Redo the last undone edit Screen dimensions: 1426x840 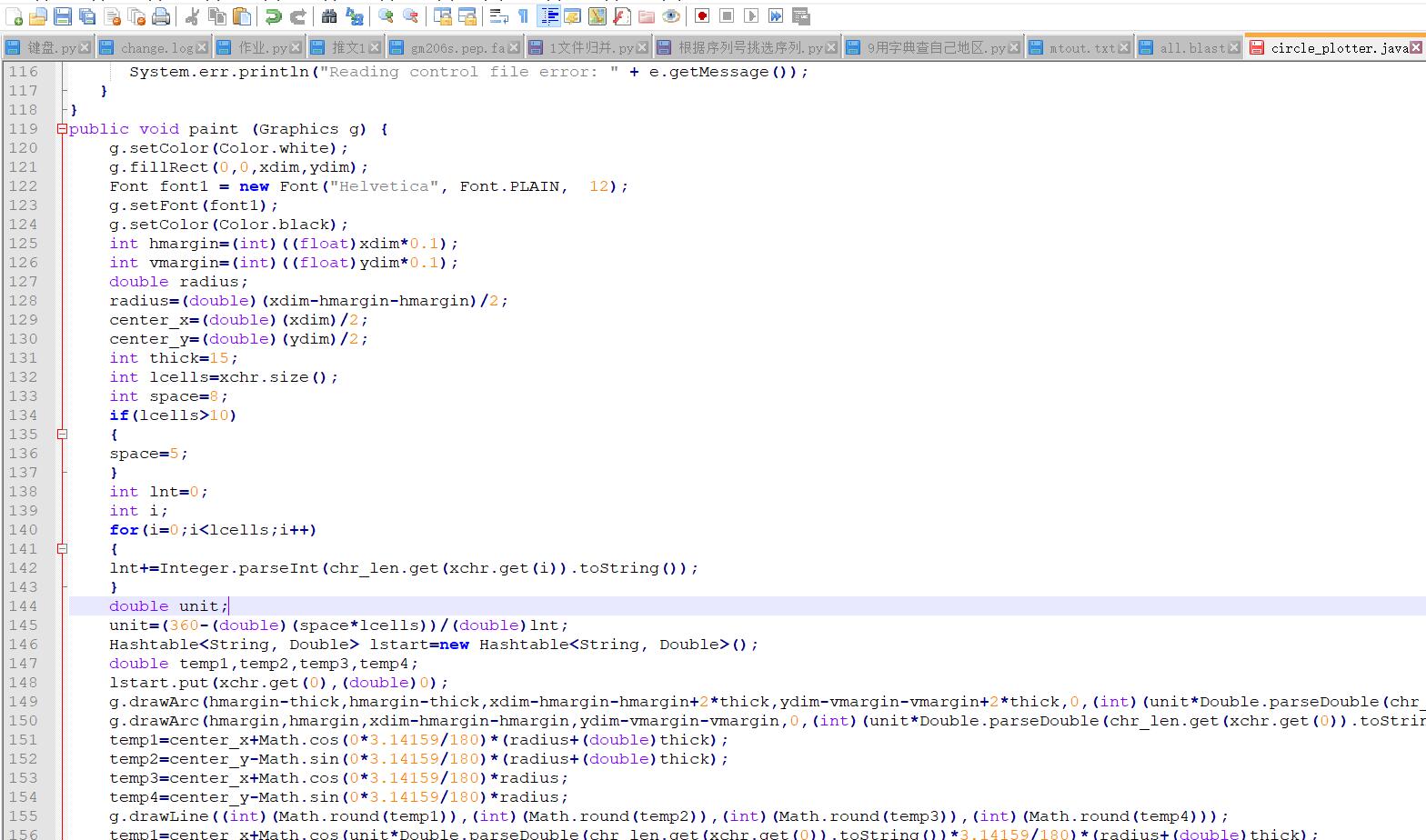tap(297, 16)
